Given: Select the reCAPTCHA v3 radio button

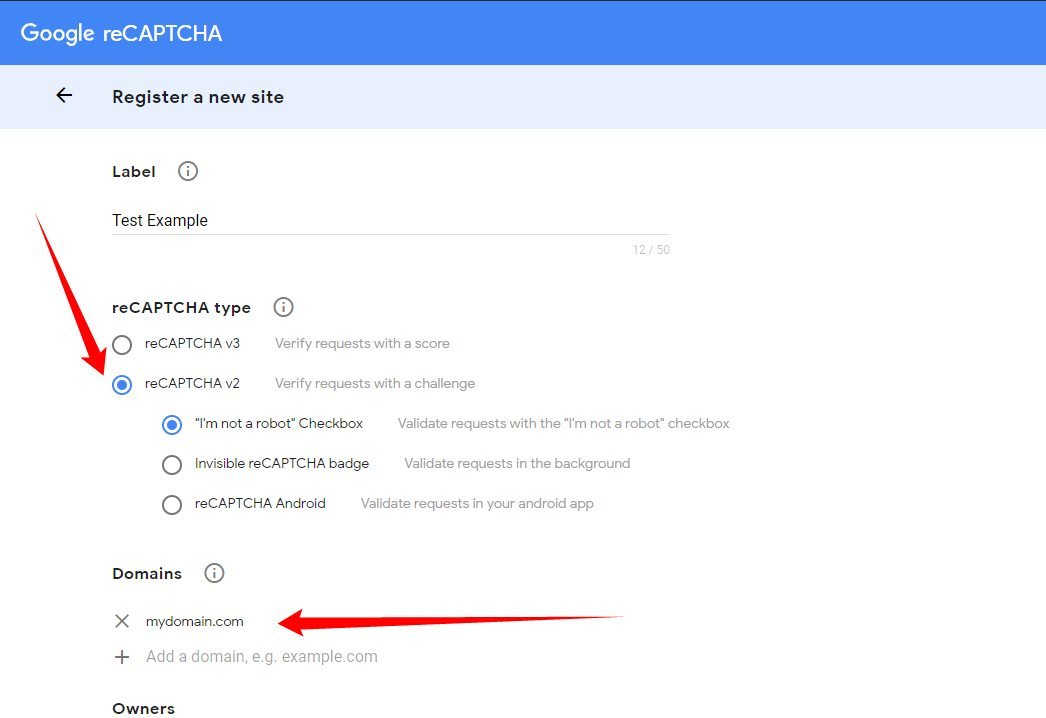Looking at the screenshot, I should (x=122, y=345).
